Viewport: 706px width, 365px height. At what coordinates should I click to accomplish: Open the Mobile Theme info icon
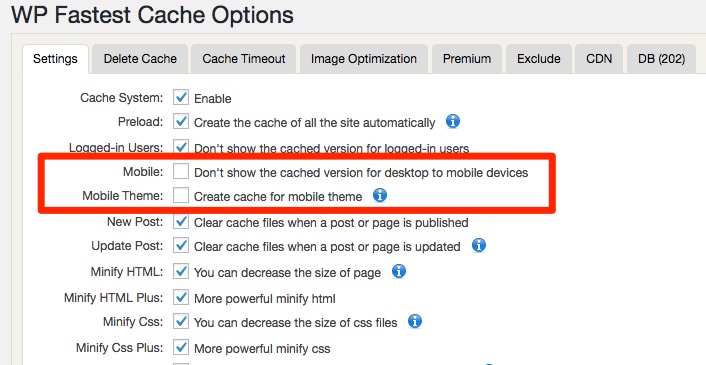click(x=380, y=195)
